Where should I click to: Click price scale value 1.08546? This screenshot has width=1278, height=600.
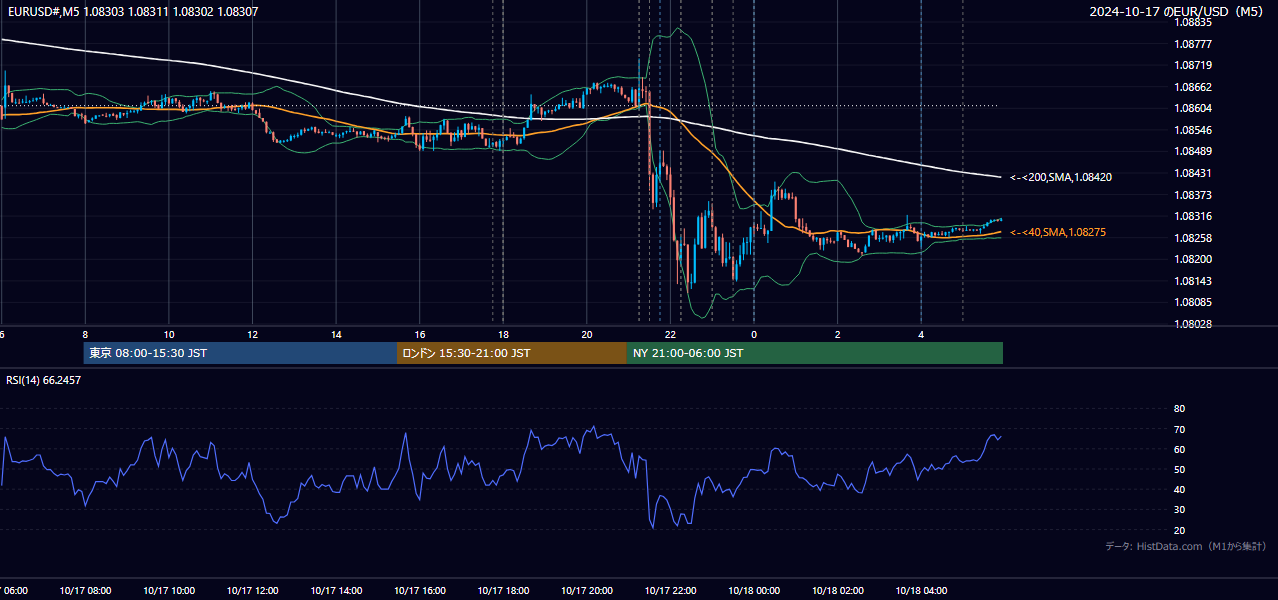(x=1193, y=130)
